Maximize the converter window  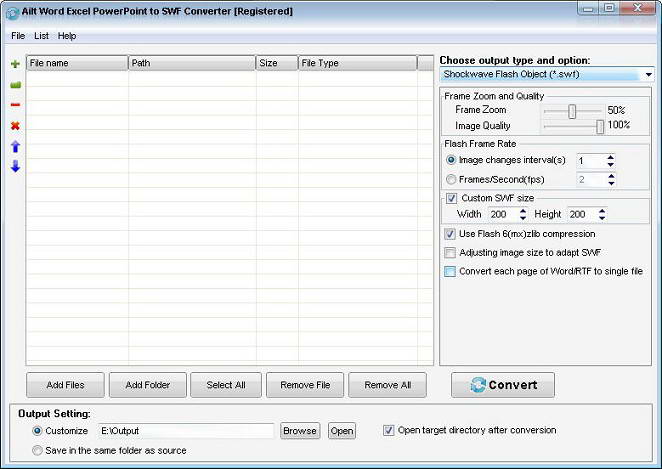coord(609,8)
